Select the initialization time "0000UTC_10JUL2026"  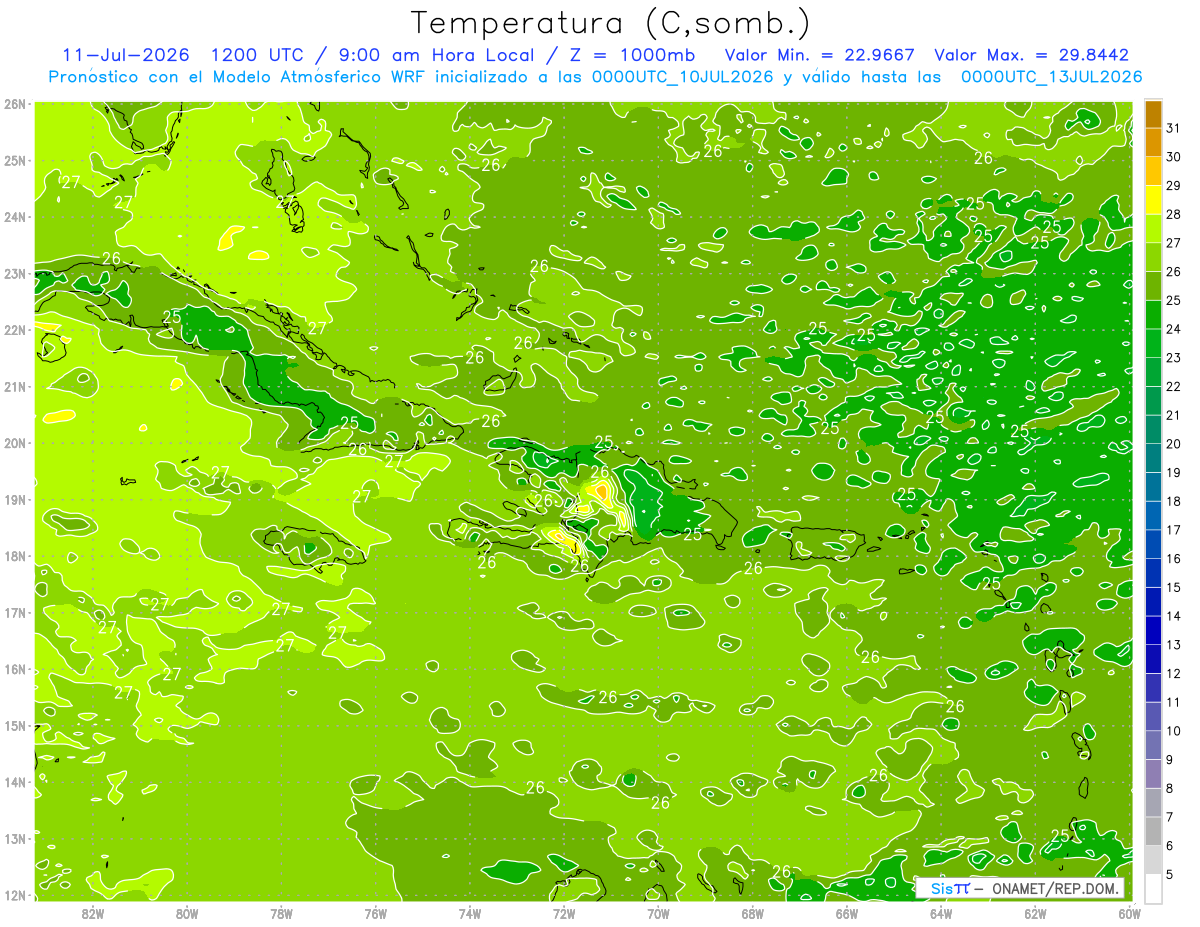point(683,77)
